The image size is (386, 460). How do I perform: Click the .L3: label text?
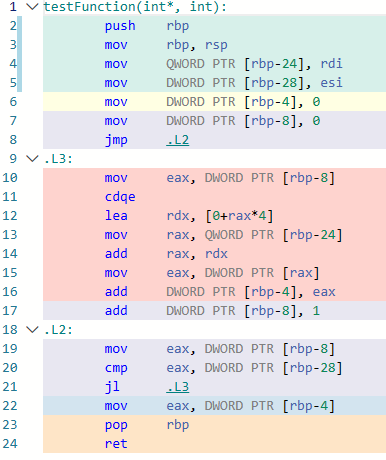coord(58,159)
